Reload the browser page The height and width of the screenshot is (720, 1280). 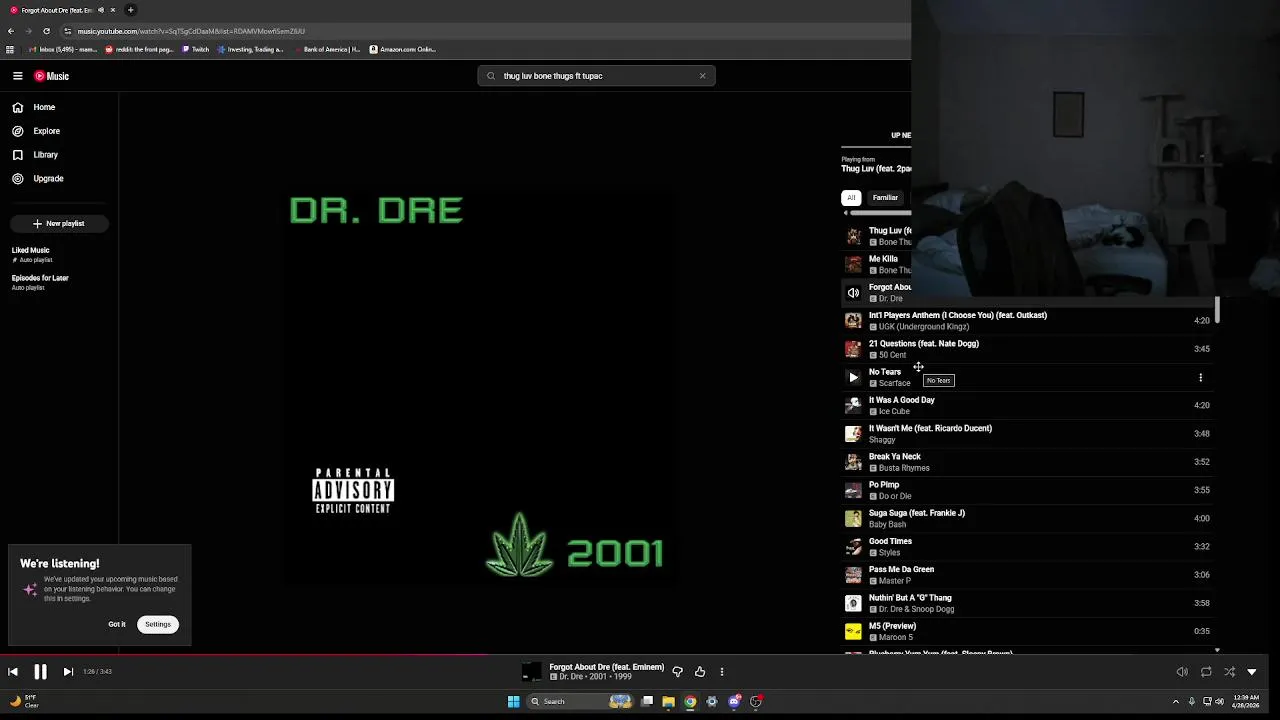(x=46, y=31)
